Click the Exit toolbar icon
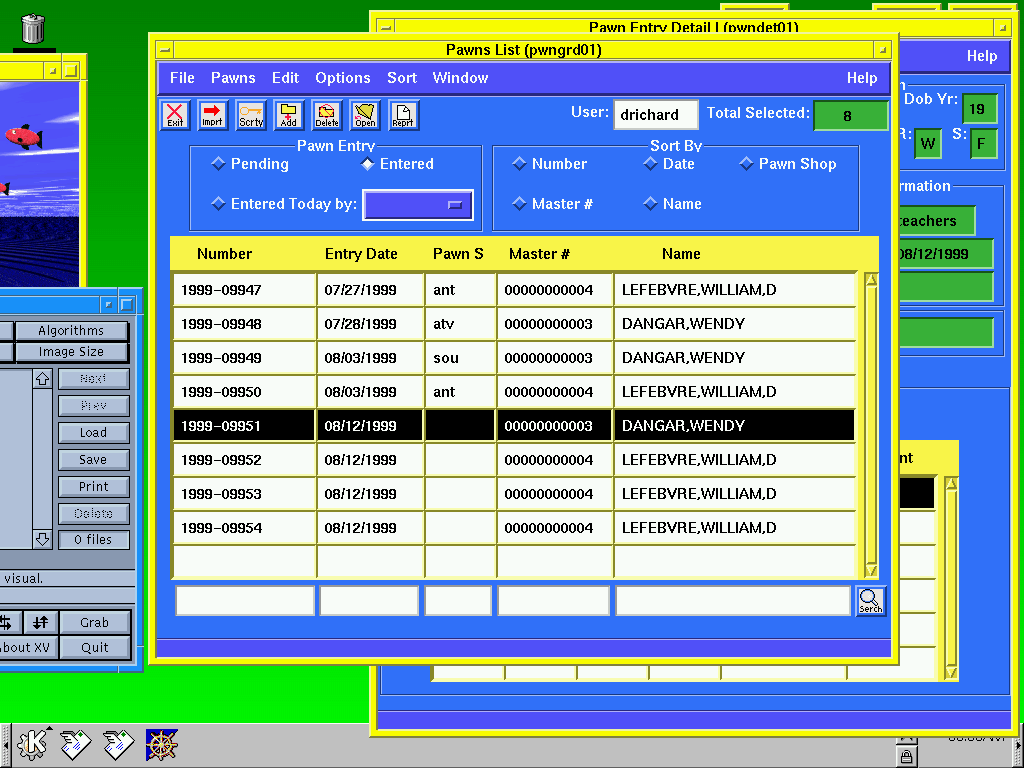This screenshot has height=768, width=1024. (175, 116)
